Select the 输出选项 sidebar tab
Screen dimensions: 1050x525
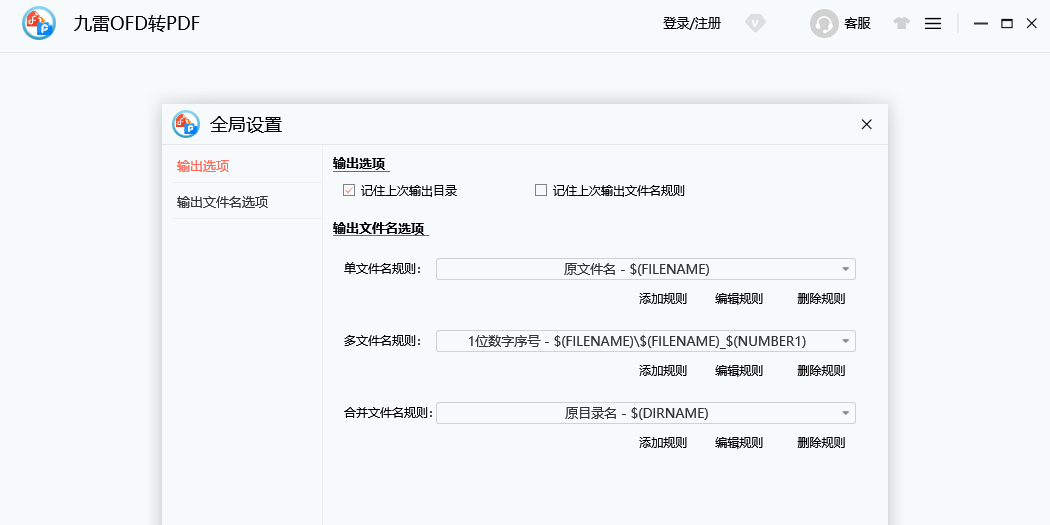[x=203, y=166]
